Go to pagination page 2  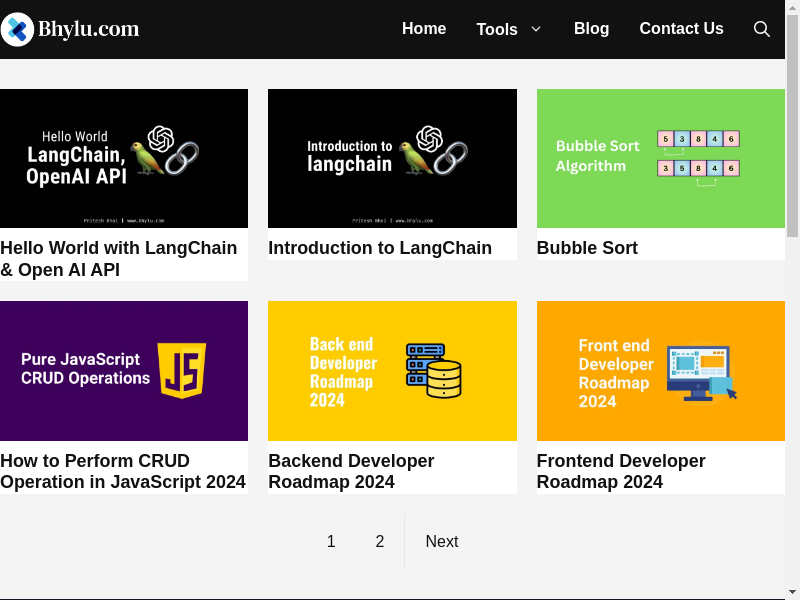click(x=380, y=541)
